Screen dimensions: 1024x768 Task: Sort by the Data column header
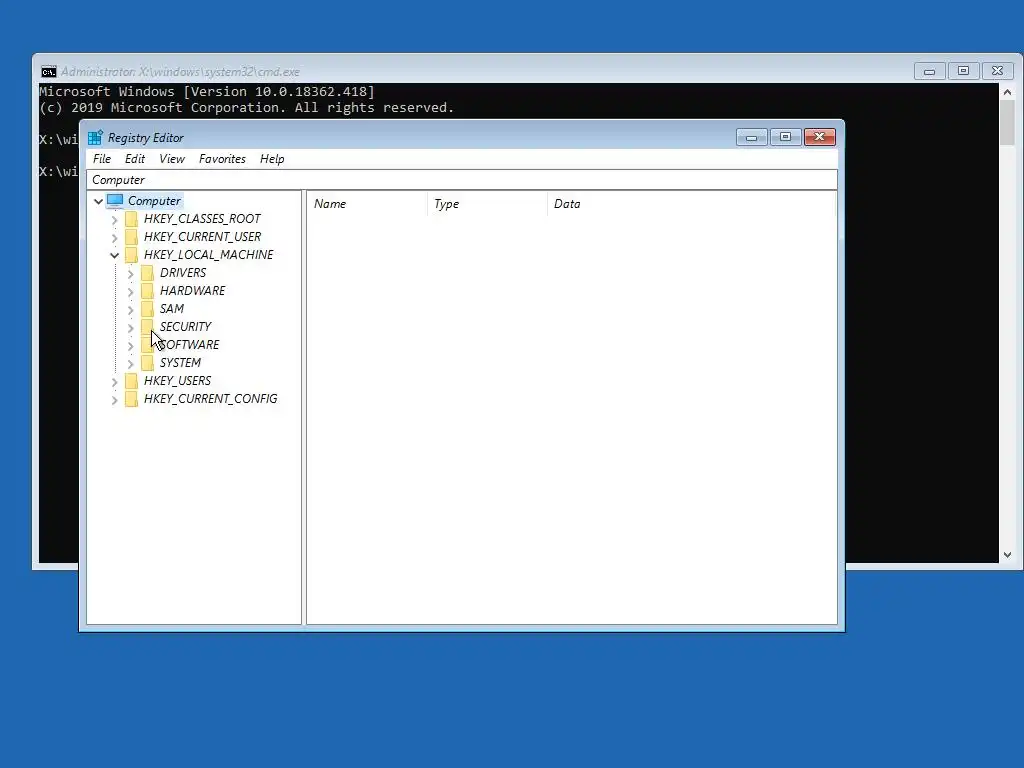[x=691, y=204]
